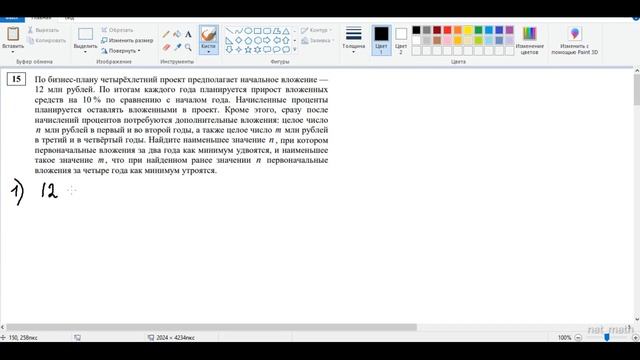Choose the Cloud callout shape
This screenshot has width=640, height=360.
point(286,50)
